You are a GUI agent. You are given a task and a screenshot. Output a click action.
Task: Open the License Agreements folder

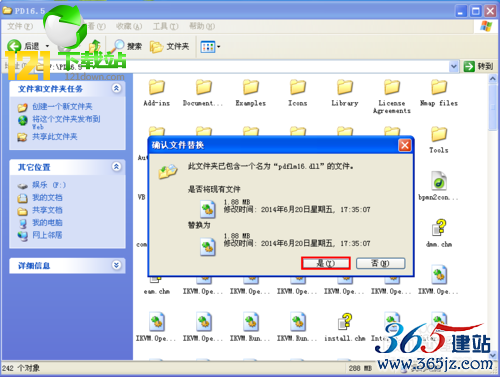pos(392,96)
